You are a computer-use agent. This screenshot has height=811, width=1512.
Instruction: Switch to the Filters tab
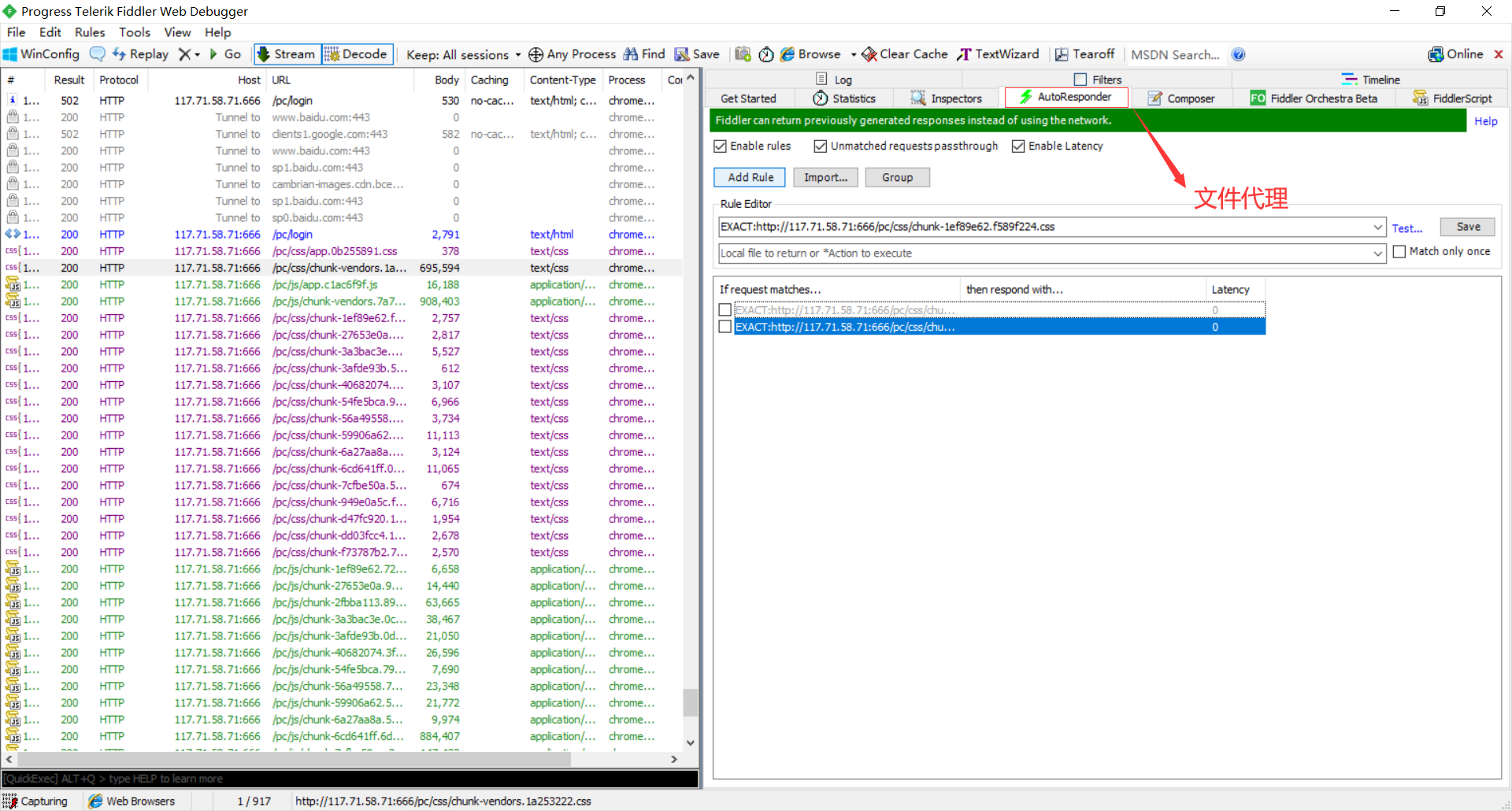1098,80
